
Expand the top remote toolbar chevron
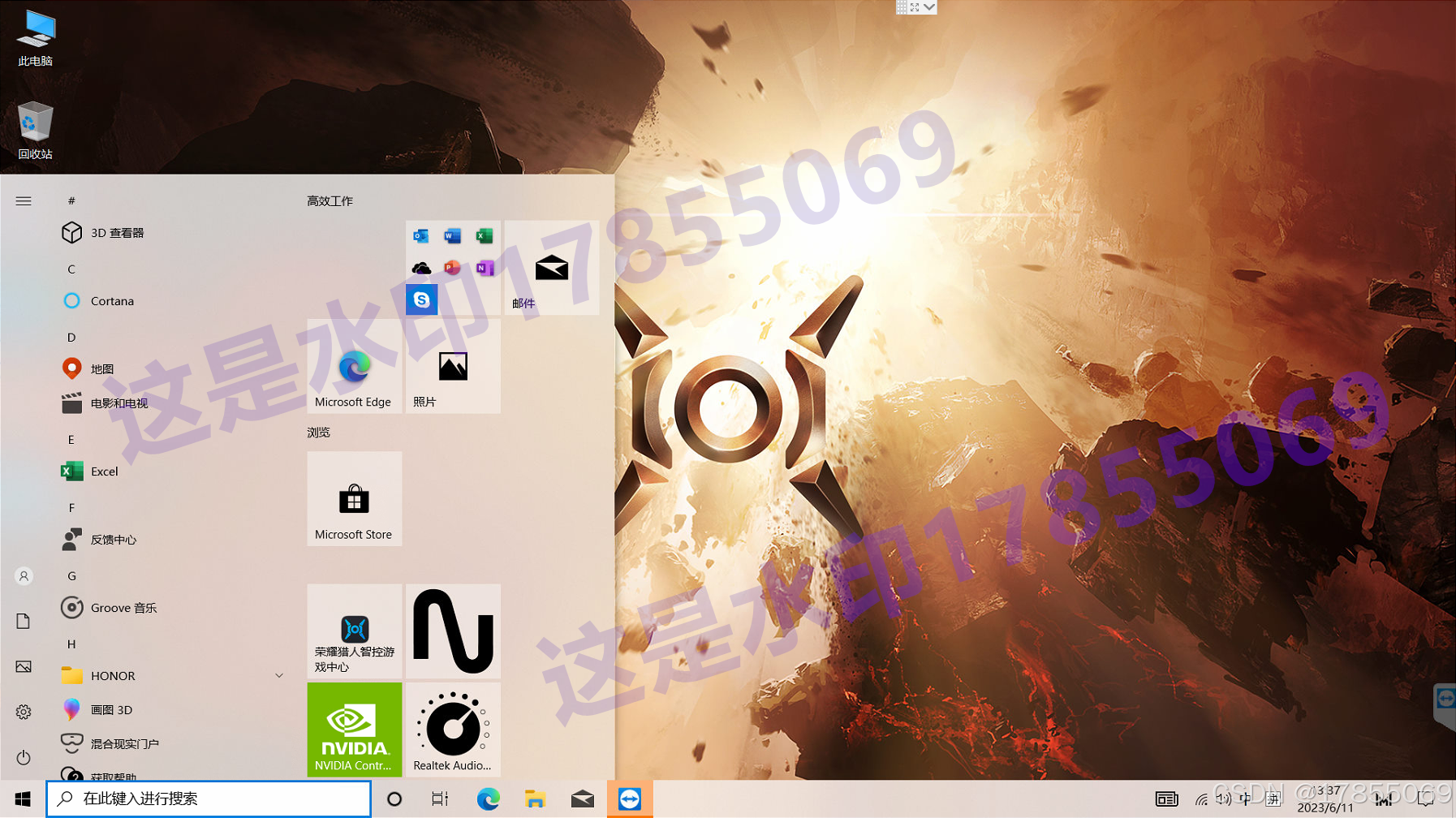click(x=929, y=7)
